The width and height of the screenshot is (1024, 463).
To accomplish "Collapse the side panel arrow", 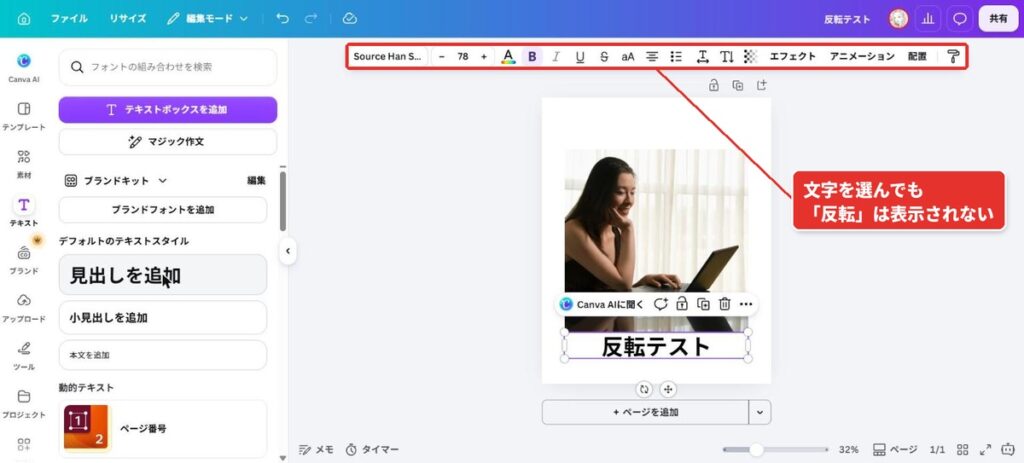I will 288,251.
